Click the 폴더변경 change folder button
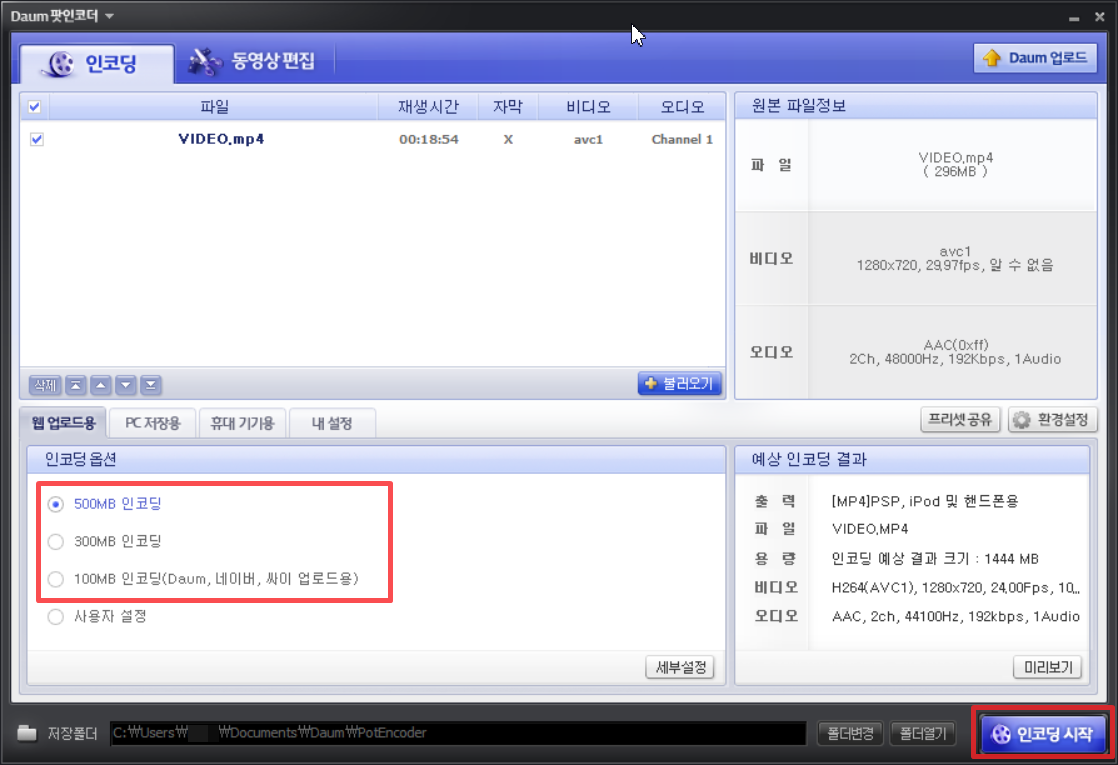The width and height of the screenshot is (1118, 765). (x=850, y=733)
